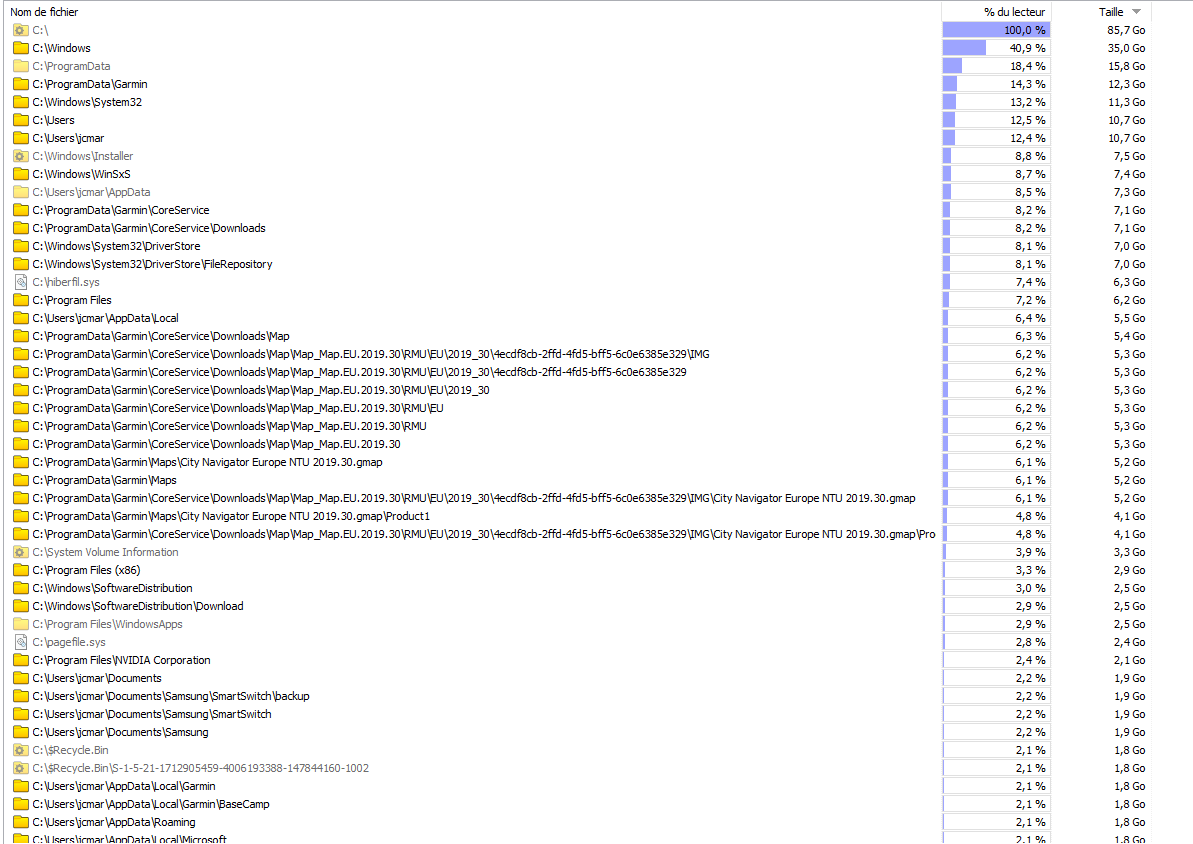Select the C:\Windows\SoftwareDistribution row

tap(578, 588)
